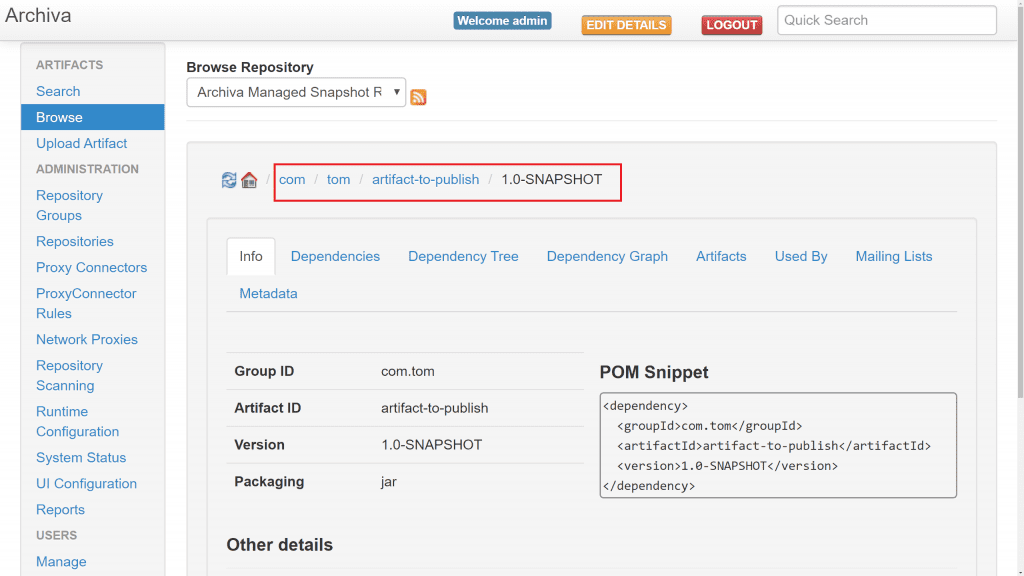The width and height of the screenshot is (1024, 576).
Task: Click the Search sidebar link
Action: pyautogui.click(x=58, y=91)
